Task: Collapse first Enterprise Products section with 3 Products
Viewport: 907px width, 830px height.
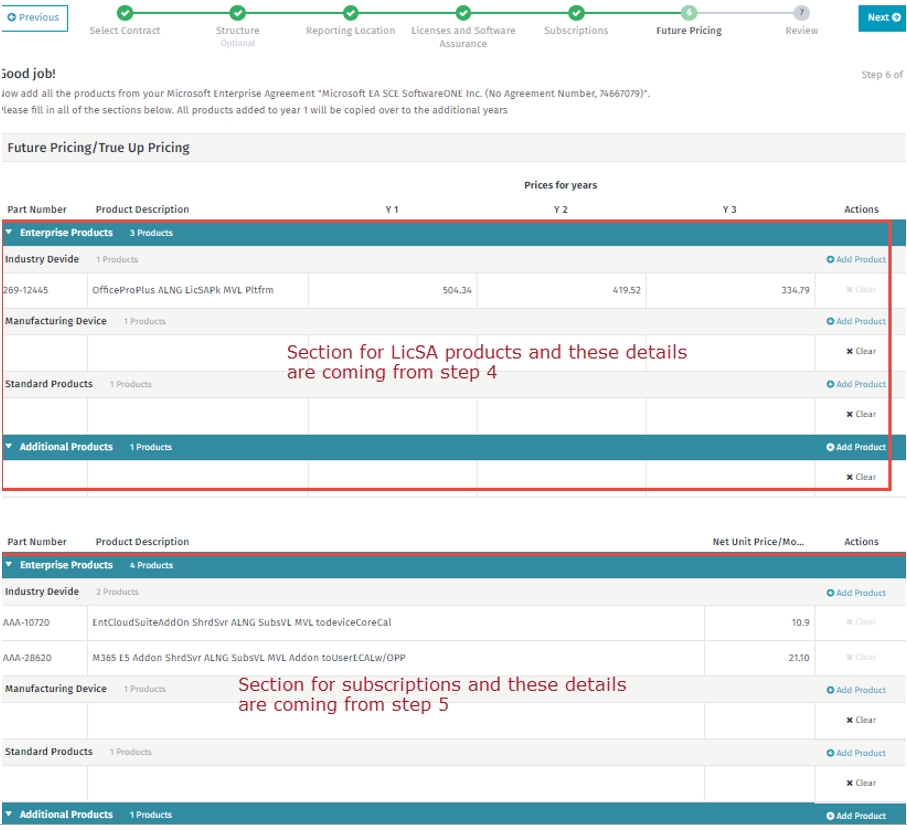Action: pos(9,232)
